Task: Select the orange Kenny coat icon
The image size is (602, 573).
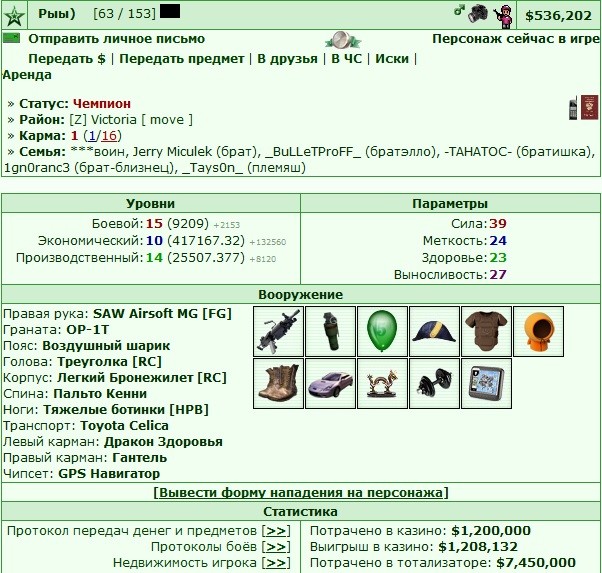Action: point(538,331)
